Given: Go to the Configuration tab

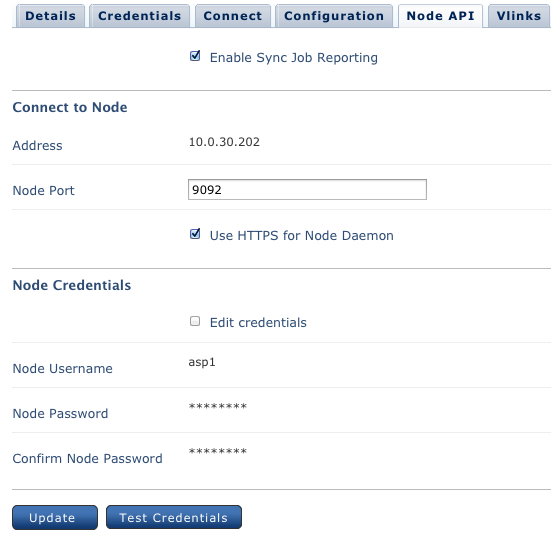Looking at the screenshot, I should [x=334, y=16].
